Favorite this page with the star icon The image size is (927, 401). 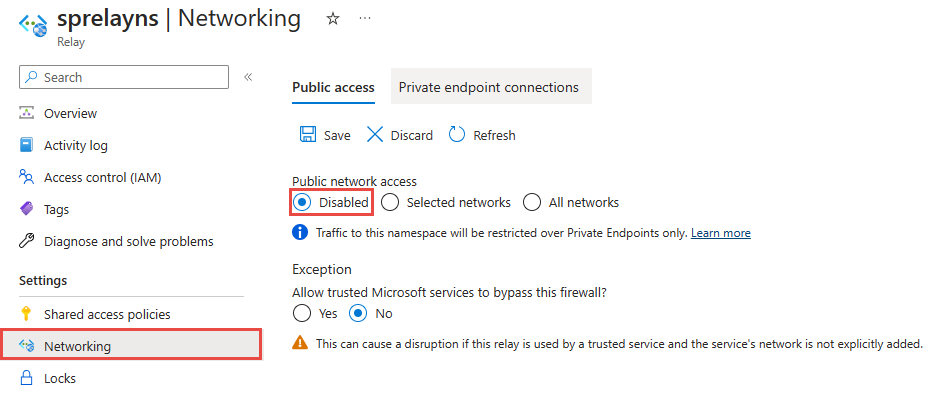point(333,19)
